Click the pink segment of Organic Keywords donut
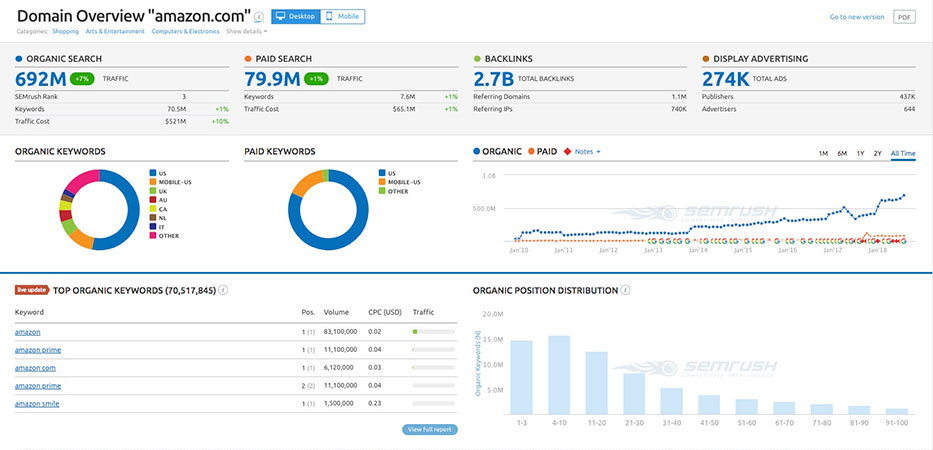This screenshot has width=933, height=450. [83, 179]
